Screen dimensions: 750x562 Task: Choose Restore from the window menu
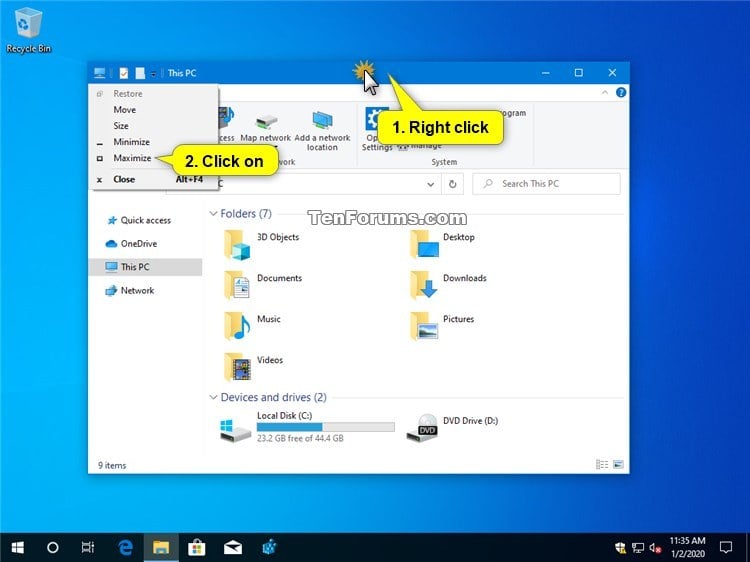point(128,94)
